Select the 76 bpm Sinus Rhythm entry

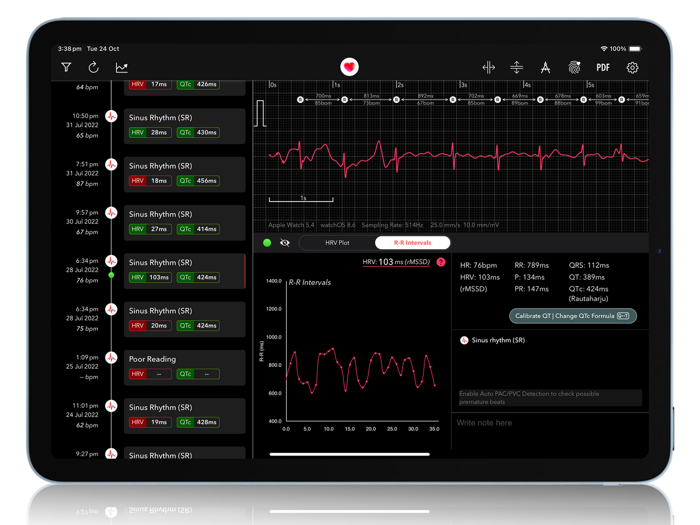click(184, 271)
